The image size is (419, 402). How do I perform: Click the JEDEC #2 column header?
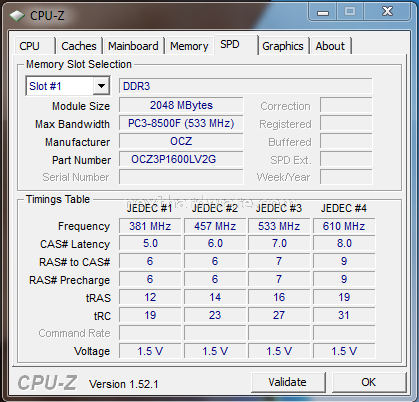(215, 208)
